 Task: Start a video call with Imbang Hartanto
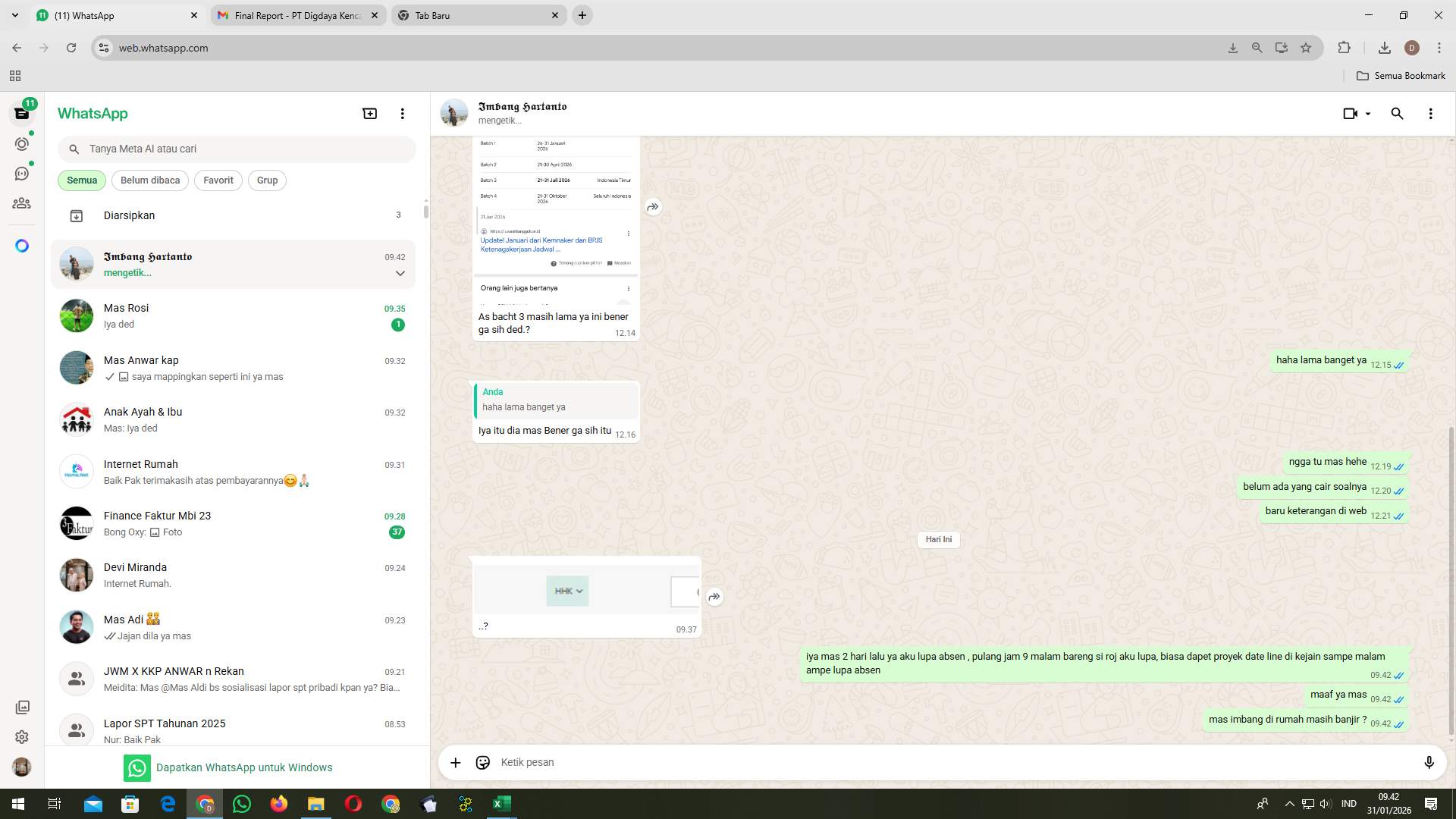click(x=1350, y=113)
